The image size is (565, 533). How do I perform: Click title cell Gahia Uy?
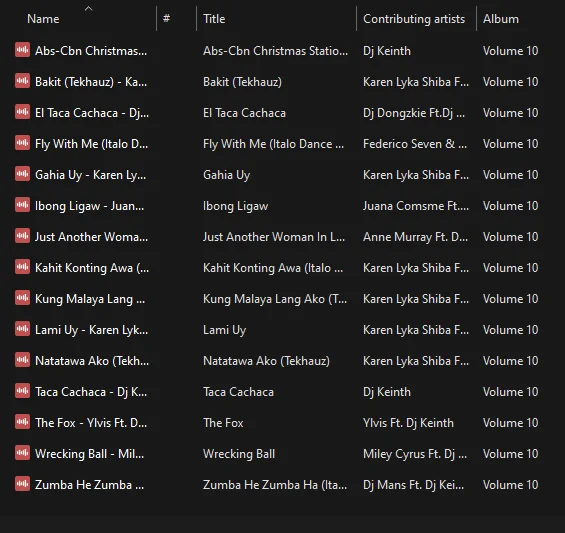[x=226, y=175]
